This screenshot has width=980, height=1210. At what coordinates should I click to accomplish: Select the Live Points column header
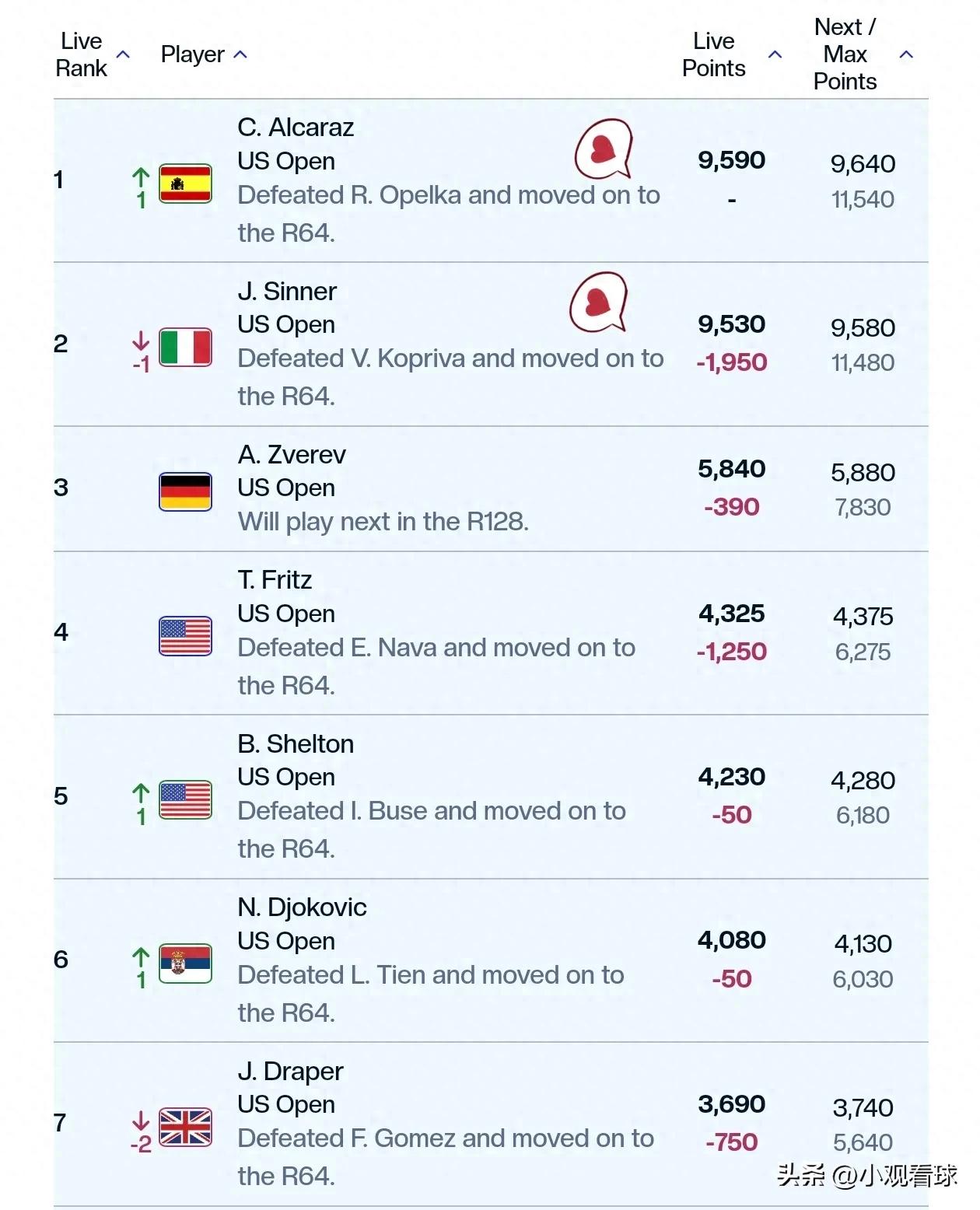[713, 54]
